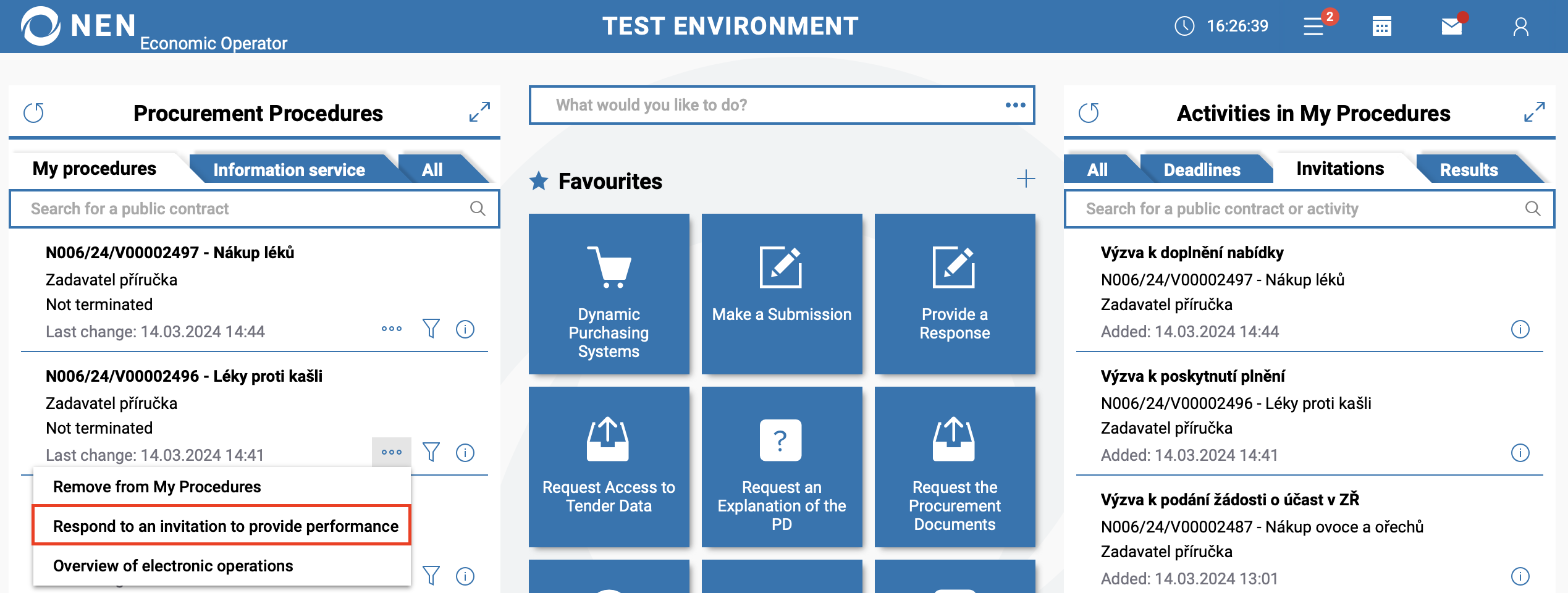Open the Dynamic Purchasing Systems tile
Viewport: 1568px width, 593px height.
609,294
